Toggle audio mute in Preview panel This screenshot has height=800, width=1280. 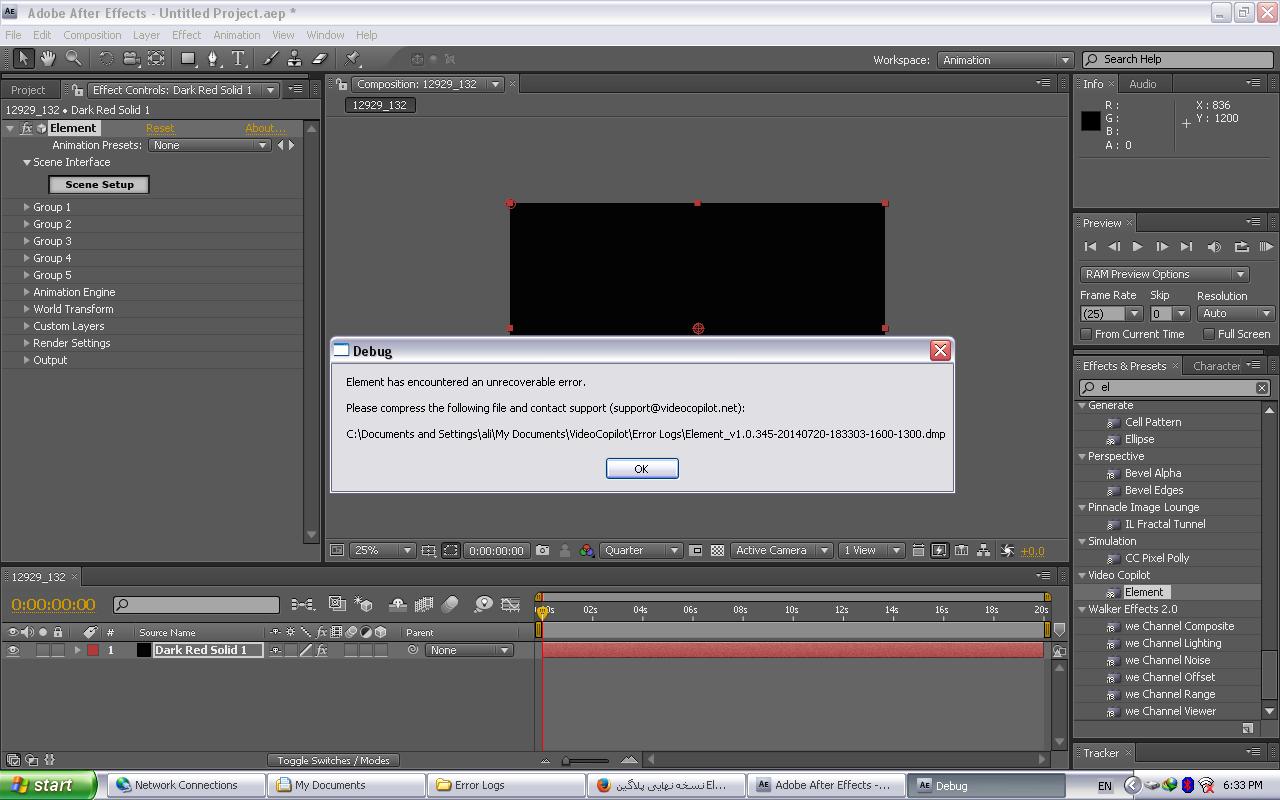tap(1214, 247)
